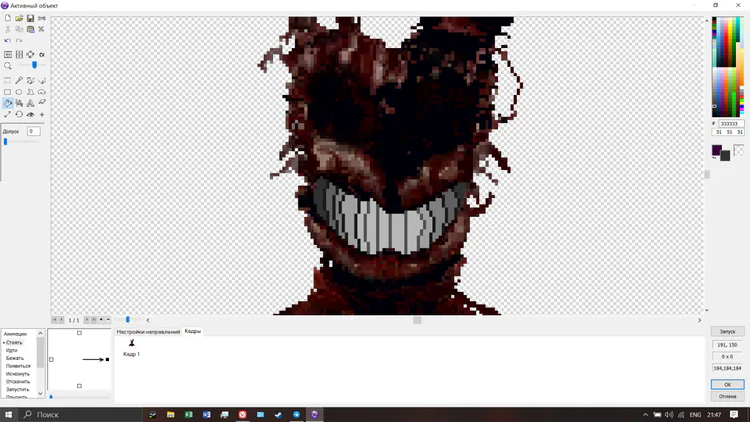Select the Ellipse shape tool
The height and width of the screenshot is (422, 750).
(x=19, y=92)
